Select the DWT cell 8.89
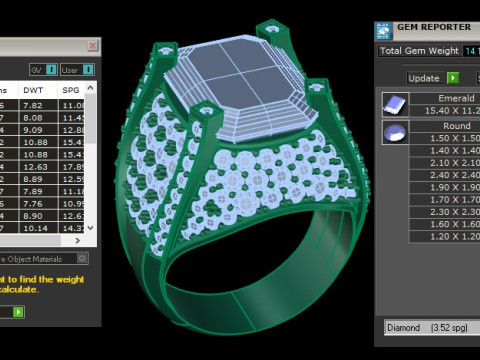 (x=38, y=179)
